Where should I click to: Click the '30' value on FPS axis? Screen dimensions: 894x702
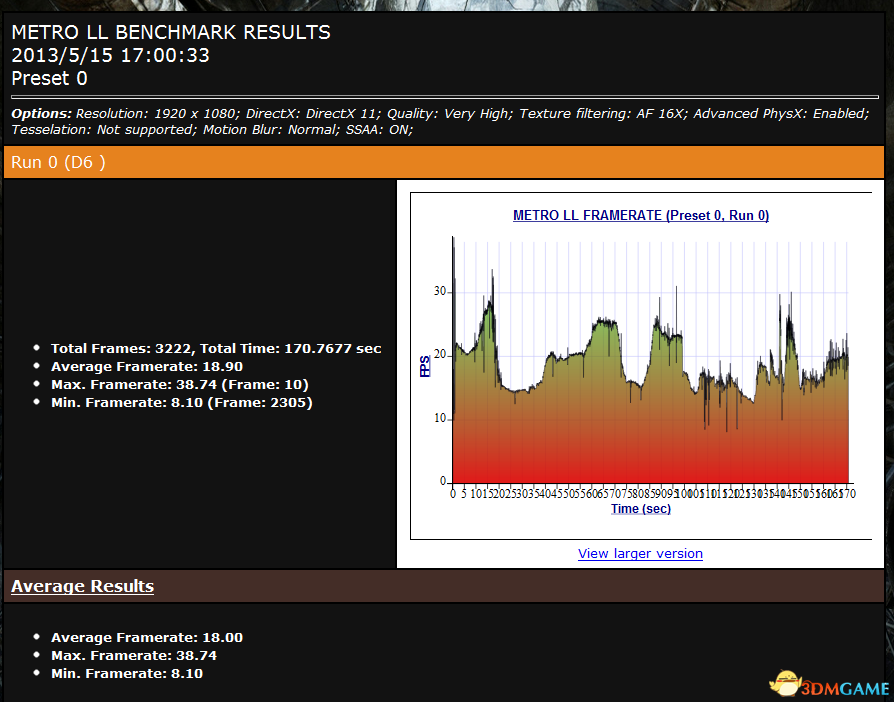440,291
